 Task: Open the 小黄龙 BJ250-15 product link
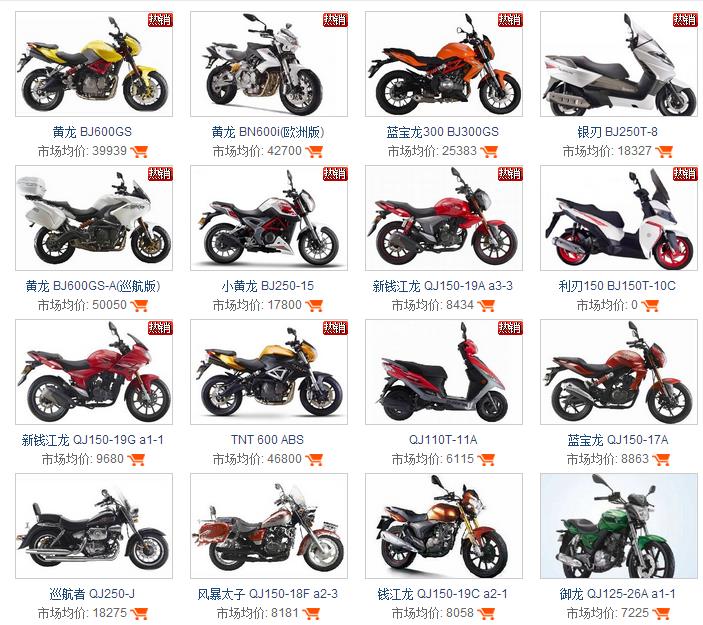[x=268, y=286]
